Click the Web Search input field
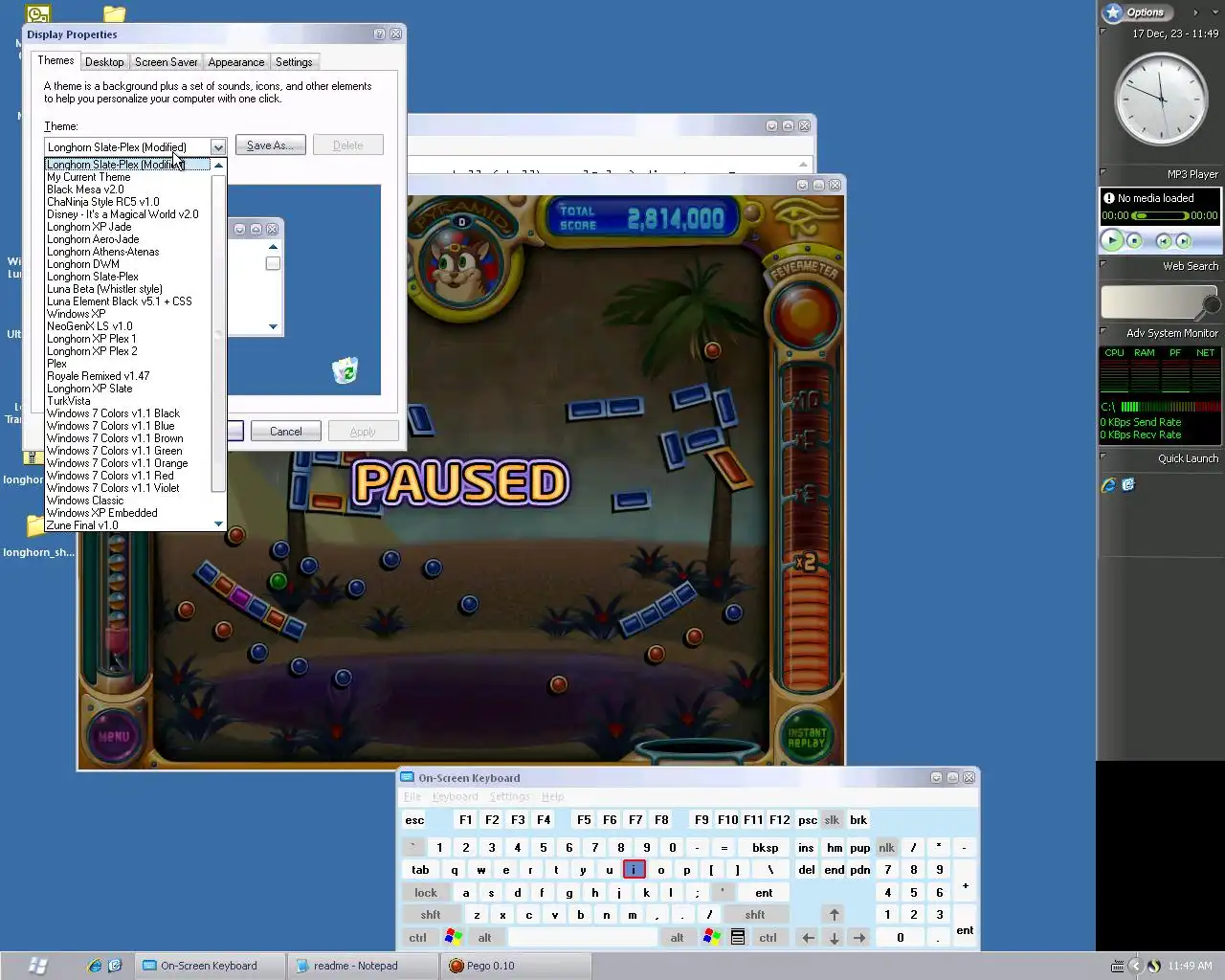This screenshot has height=980, width=1225. pos(1152,301)
